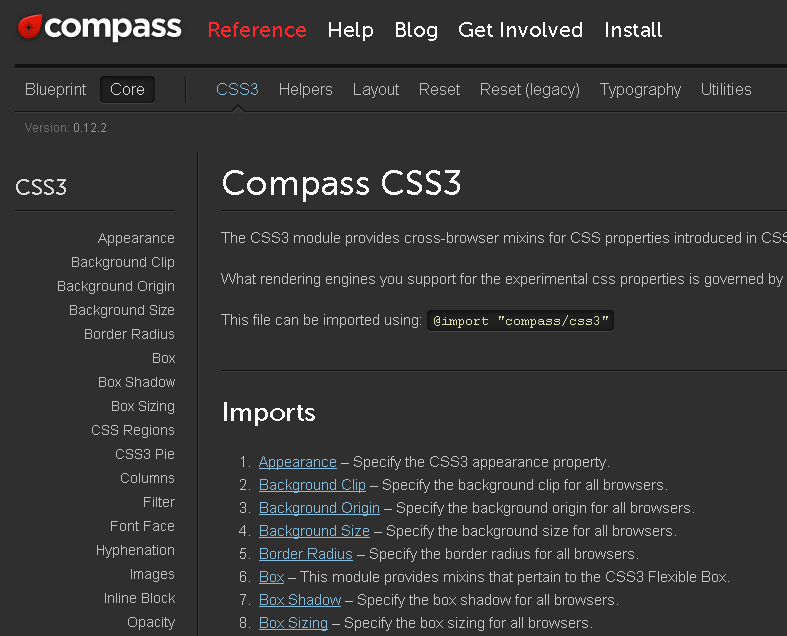Open the Utilities module tab
The image size is (787, 636).
(x=726, y=89)
